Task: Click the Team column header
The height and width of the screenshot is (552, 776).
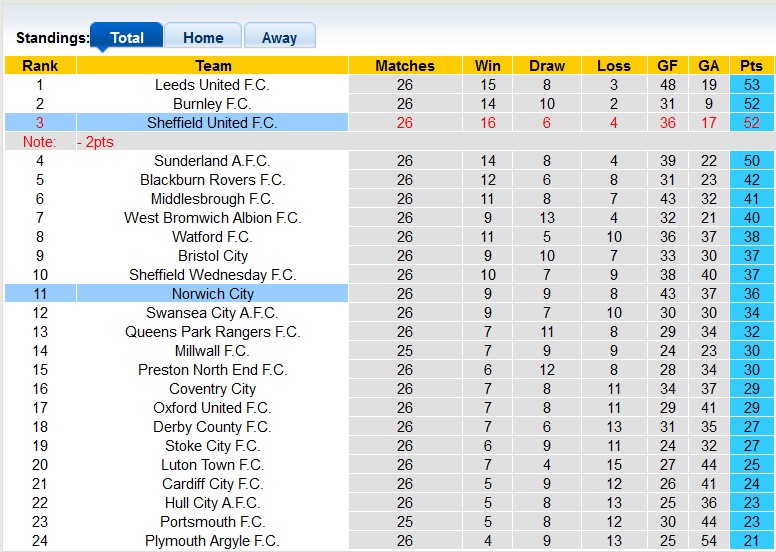Action: point(212,66)
